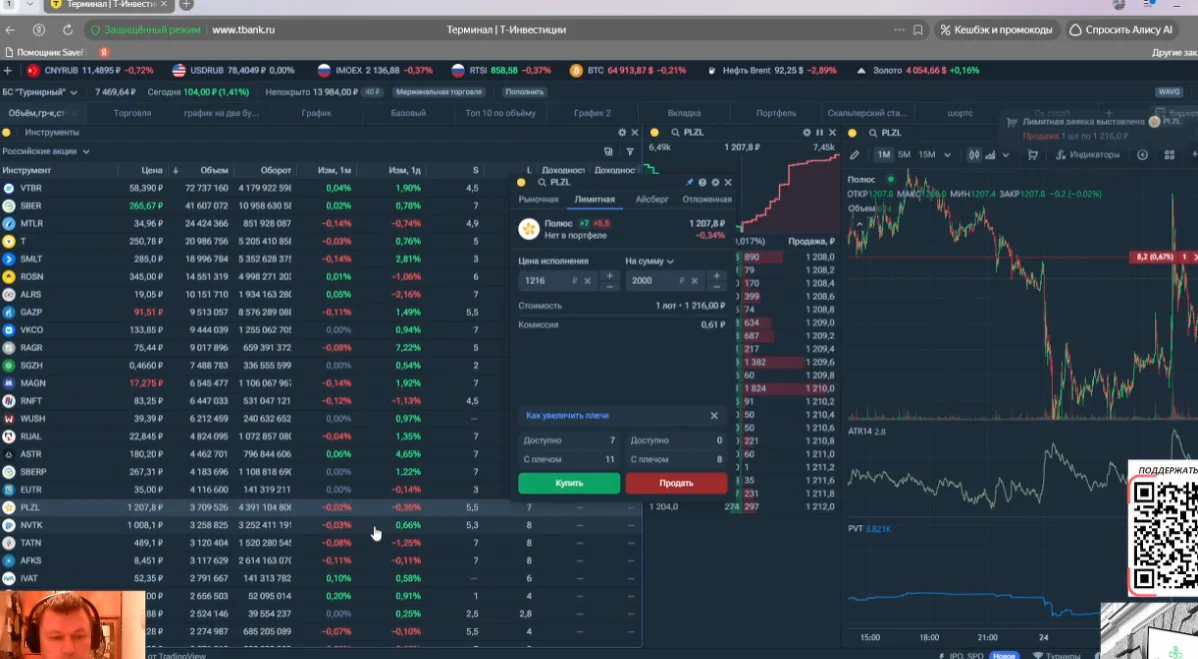Click circled plus icon in chart toolbar
Viewport: 1198px width, 659px height.
(1142, 155)
